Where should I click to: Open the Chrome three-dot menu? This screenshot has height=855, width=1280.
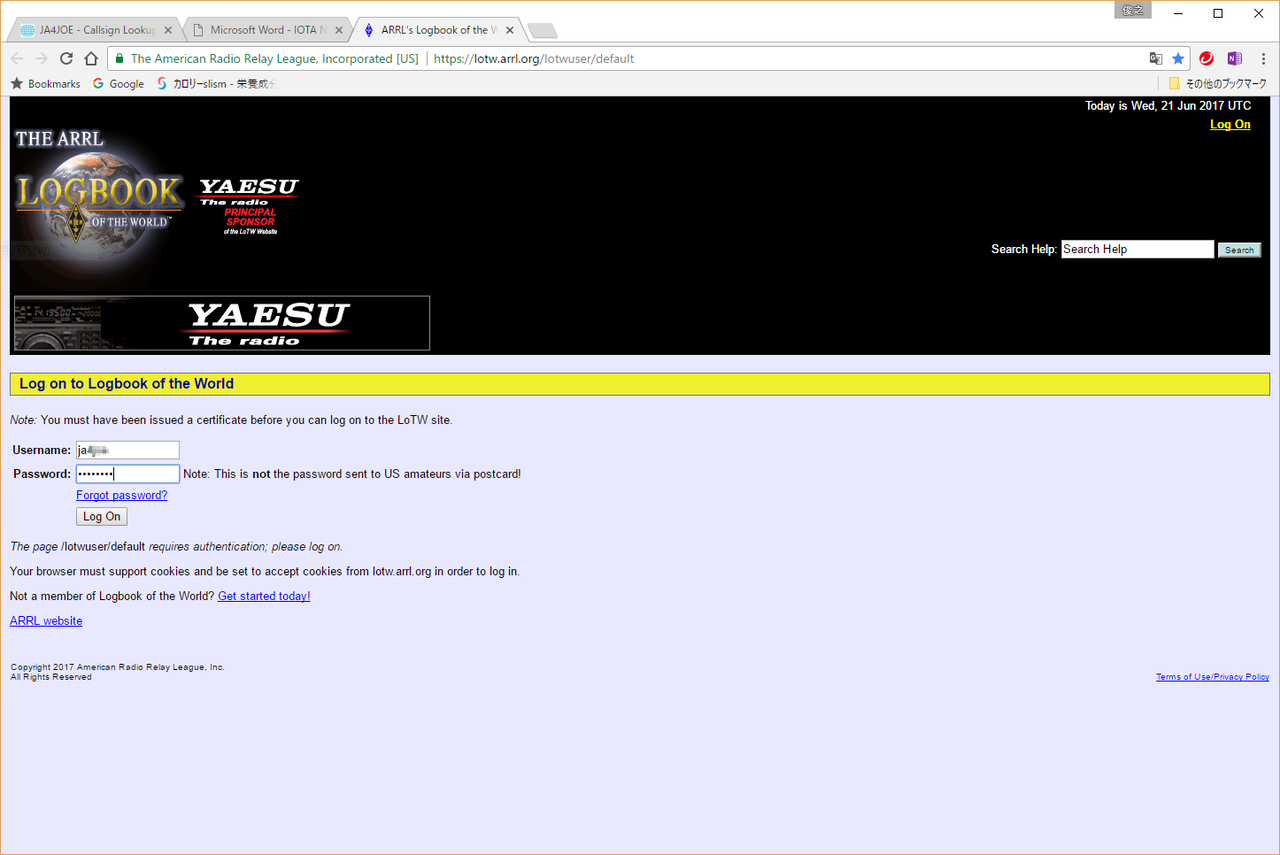point(1262,59)
